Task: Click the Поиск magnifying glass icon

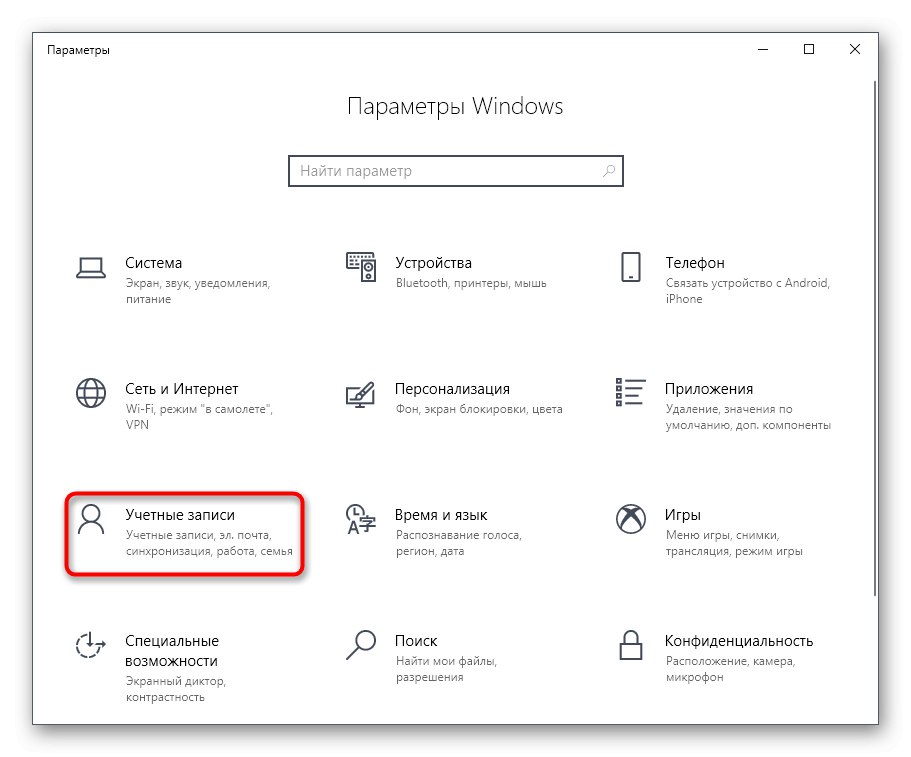Action: click(361, 645)
